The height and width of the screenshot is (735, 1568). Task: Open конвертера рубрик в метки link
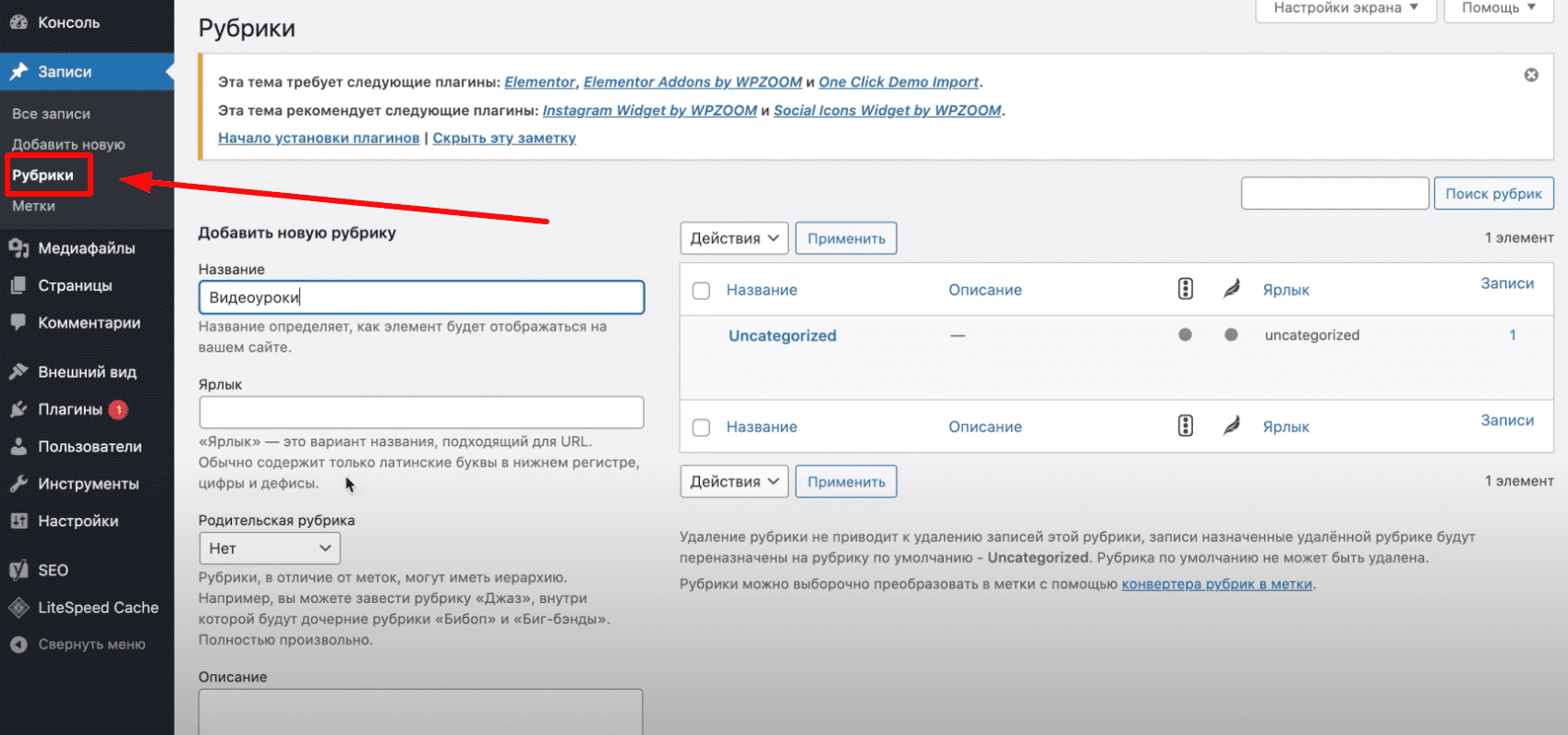pyautogui.click(x=1217, y=584)
